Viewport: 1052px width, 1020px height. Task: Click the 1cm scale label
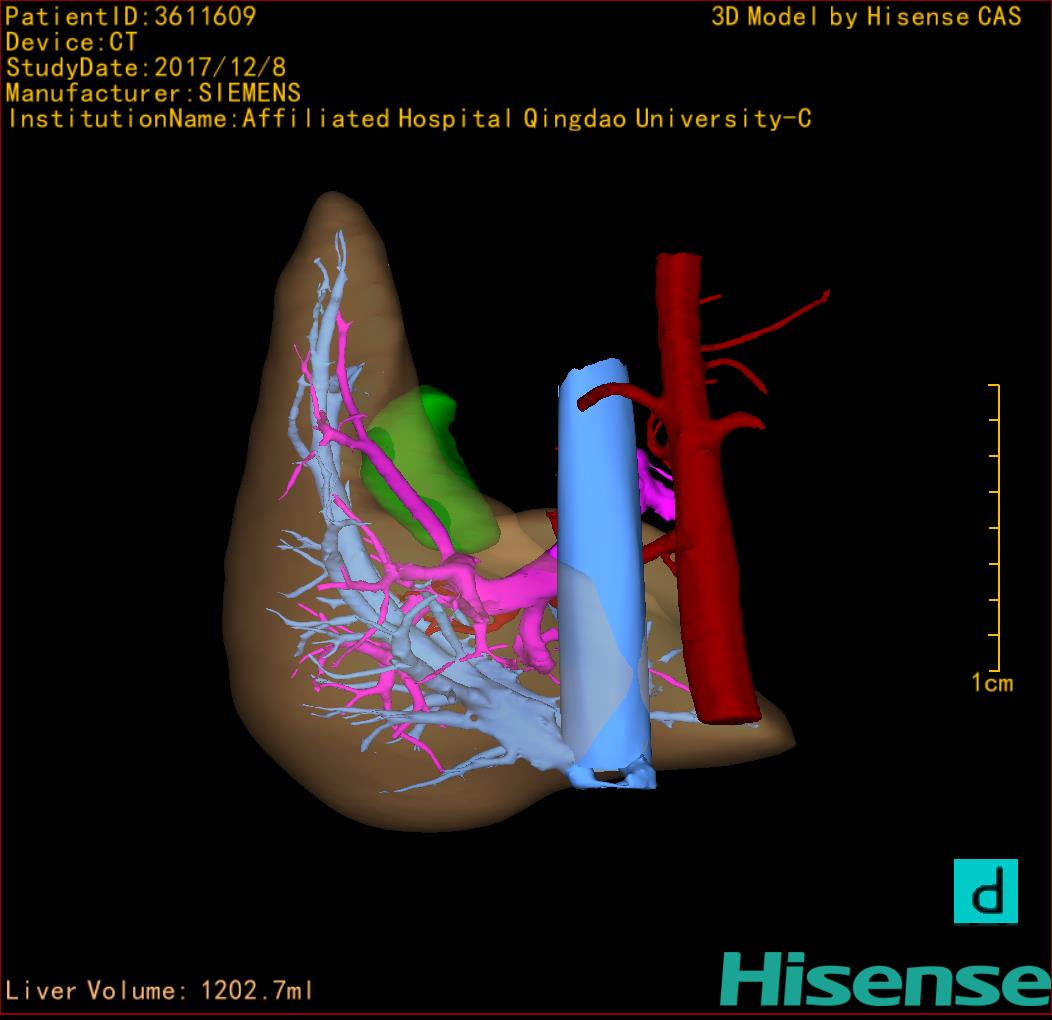pyautogui.click(x=991, y=684)
